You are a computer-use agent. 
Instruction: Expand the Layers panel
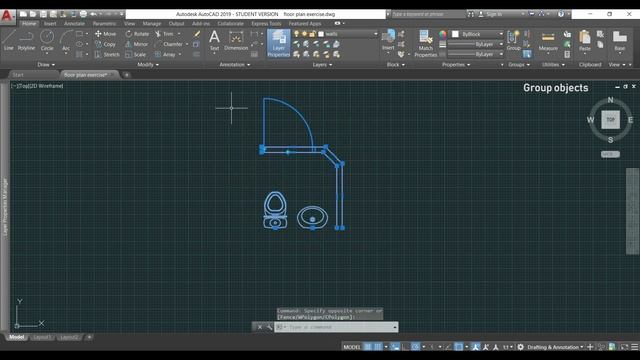tap(322, 64)
